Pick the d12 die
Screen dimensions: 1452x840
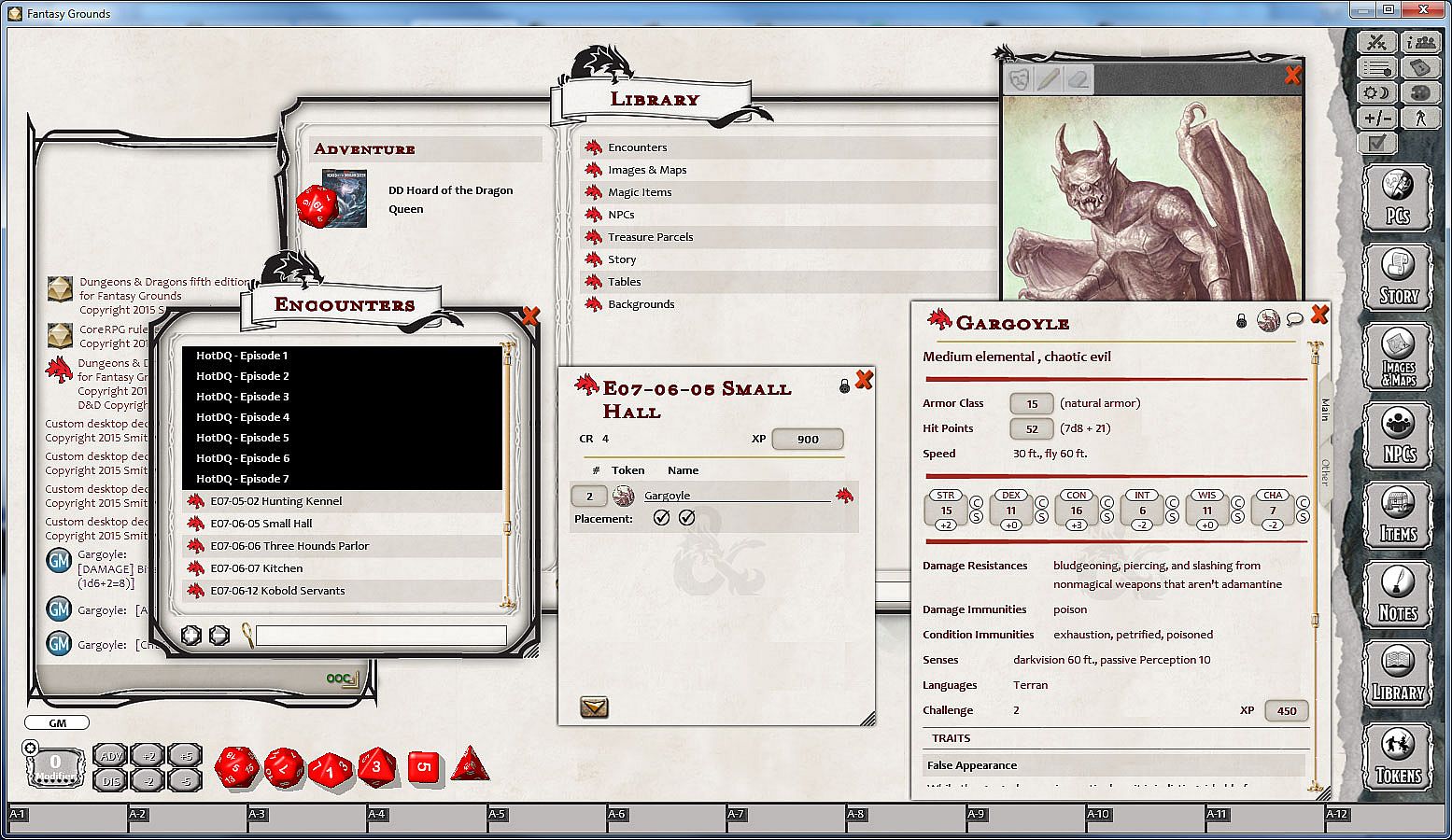click(x=283, y=767)
